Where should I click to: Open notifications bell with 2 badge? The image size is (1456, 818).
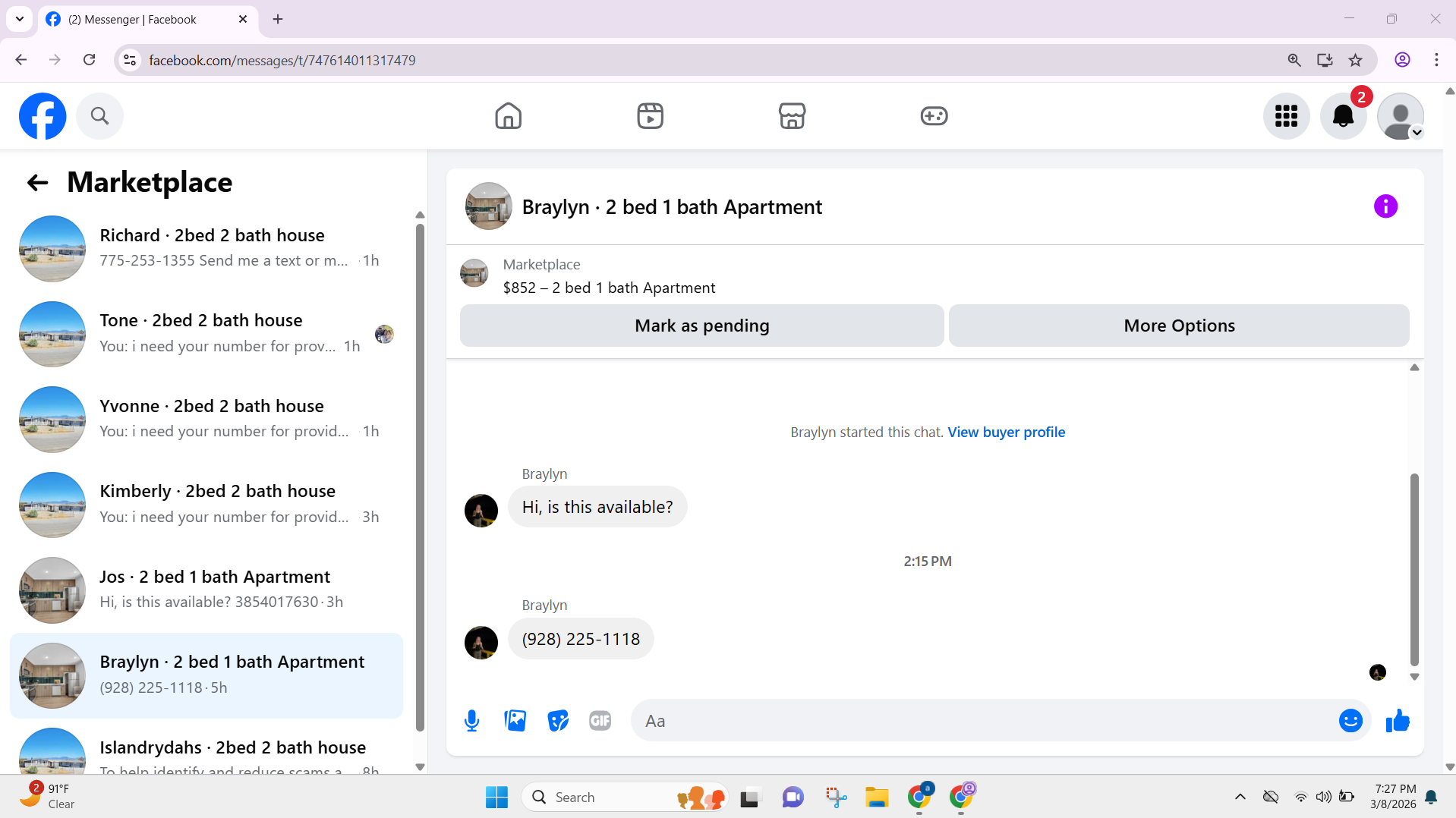point(1343,116)
